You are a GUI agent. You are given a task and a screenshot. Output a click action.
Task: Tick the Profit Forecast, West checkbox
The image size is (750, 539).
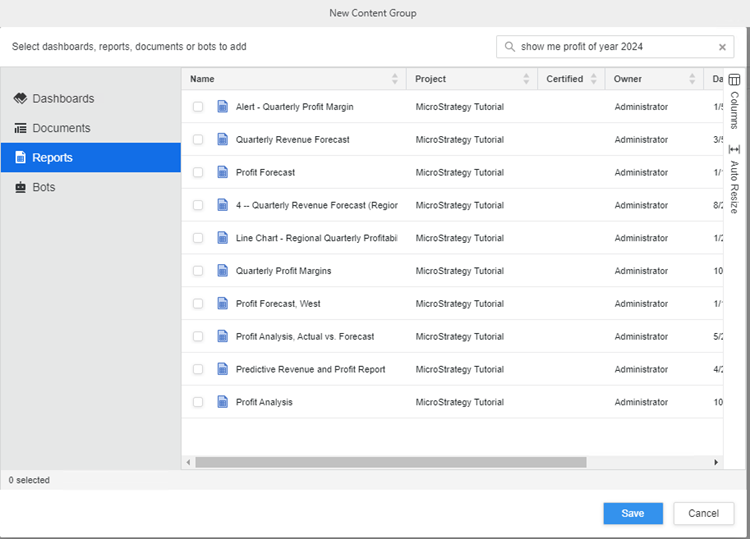click(198, 304)
